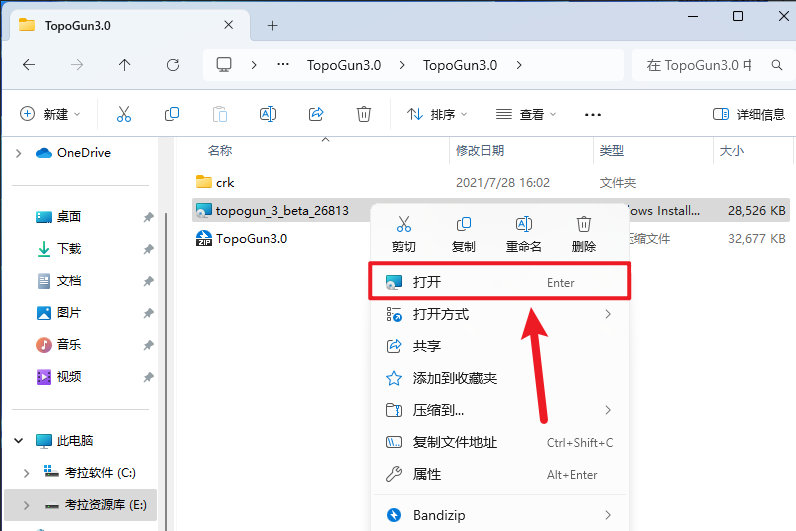This screenshot has height=531, width=796.
Task: Open OneDrive in the sidebar
Action: click(74, 153)
